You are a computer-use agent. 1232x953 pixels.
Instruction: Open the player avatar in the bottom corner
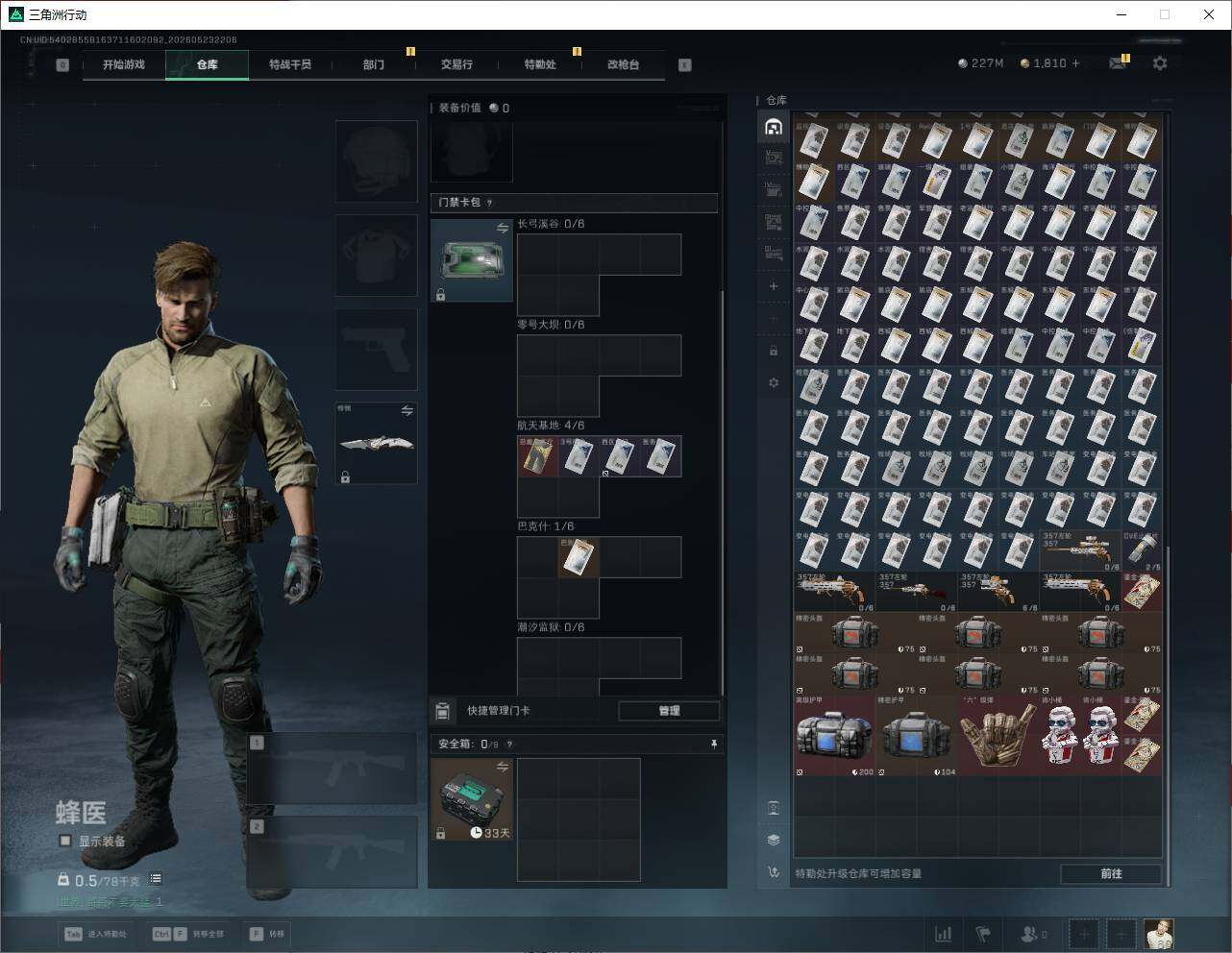(x=1159, y=934)
